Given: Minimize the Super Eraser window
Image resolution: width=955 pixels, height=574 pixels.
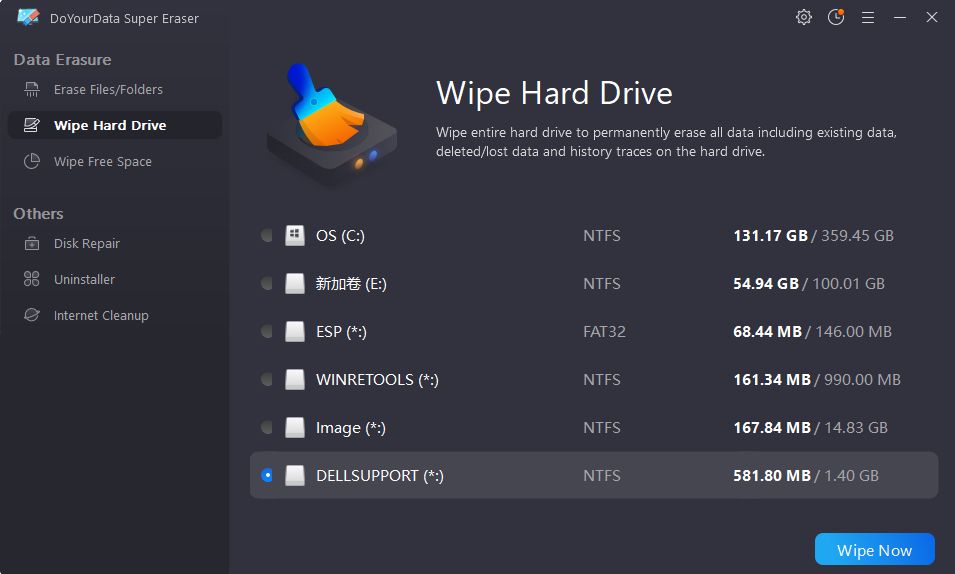Looking at the screenshot, I should [900, 18].
